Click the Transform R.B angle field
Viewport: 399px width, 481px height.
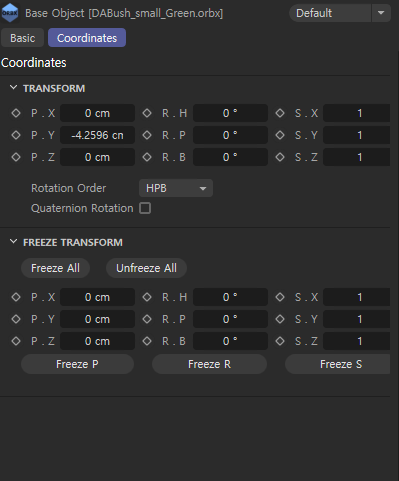(230, 157)
